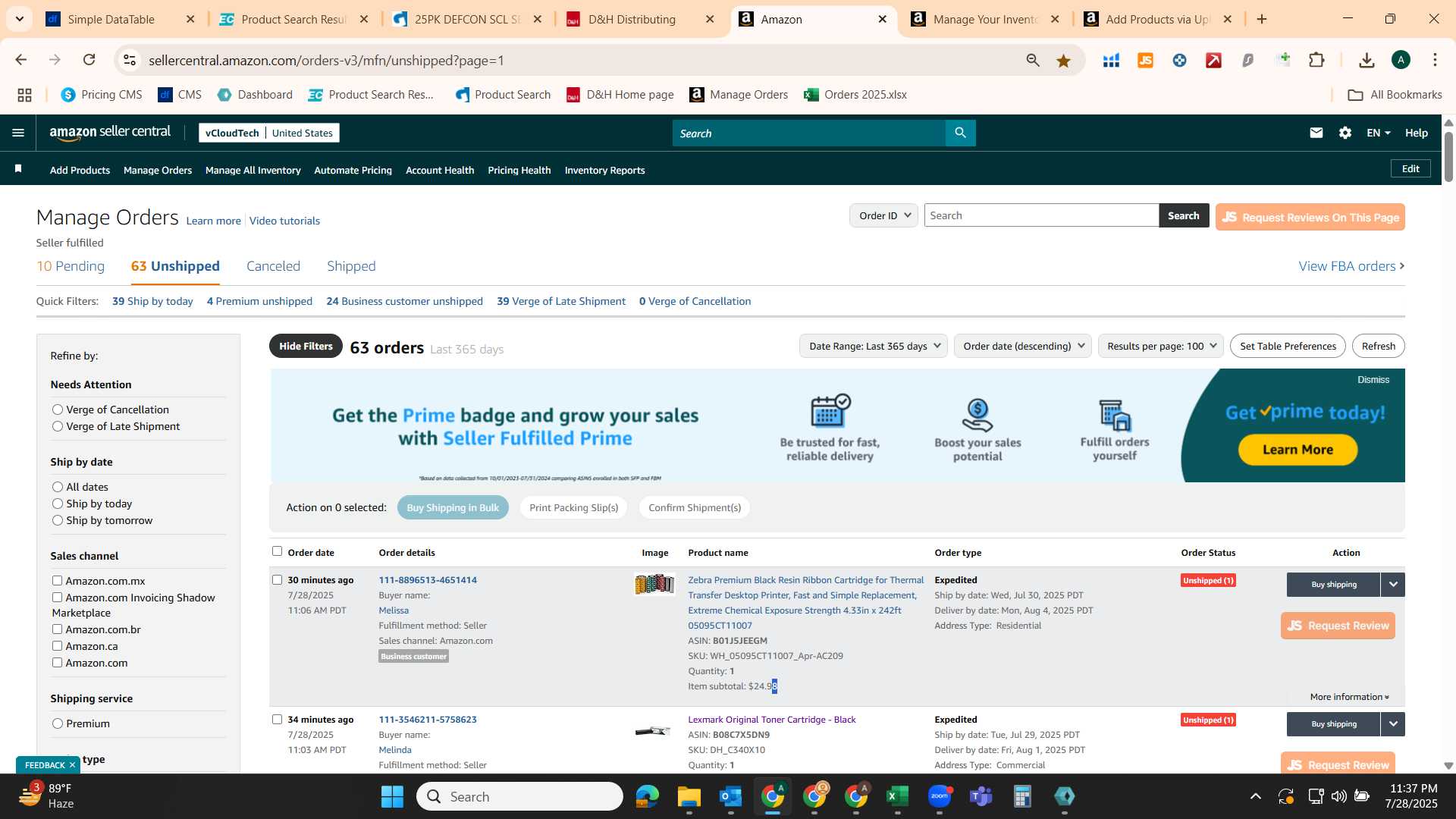
Task: Open Calculator from the taskbar
Action: pos(1022,796)
